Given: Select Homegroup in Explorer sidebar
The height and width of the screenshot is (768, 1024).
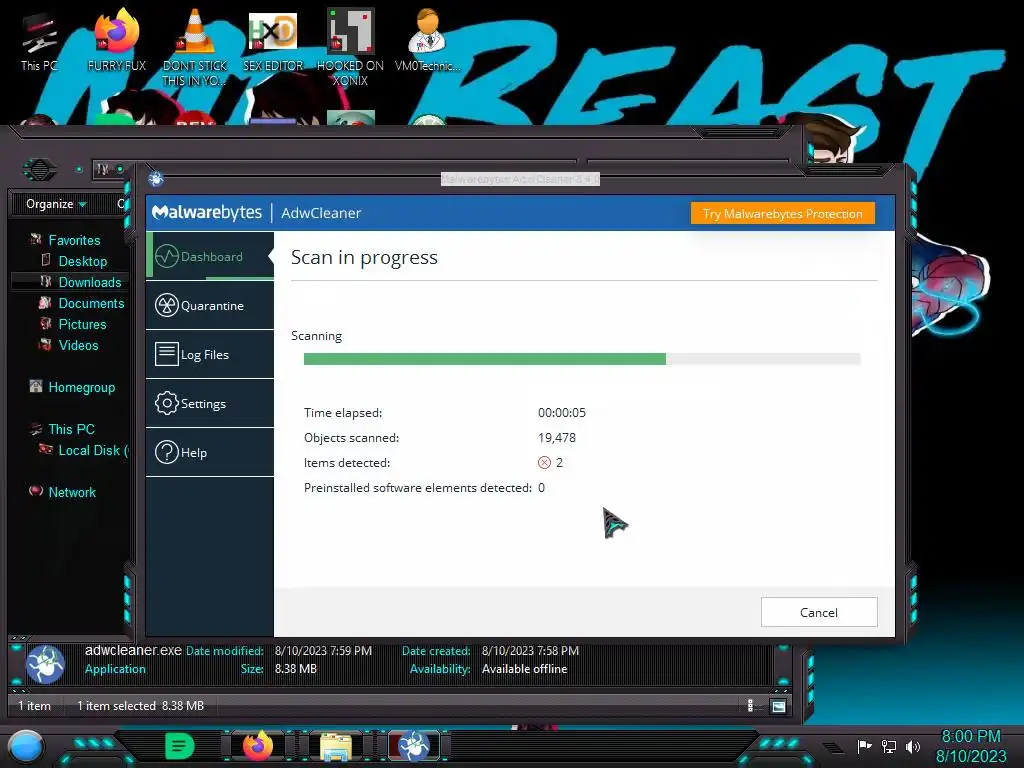Looking at the screenshot, I should tap(81, 387).
